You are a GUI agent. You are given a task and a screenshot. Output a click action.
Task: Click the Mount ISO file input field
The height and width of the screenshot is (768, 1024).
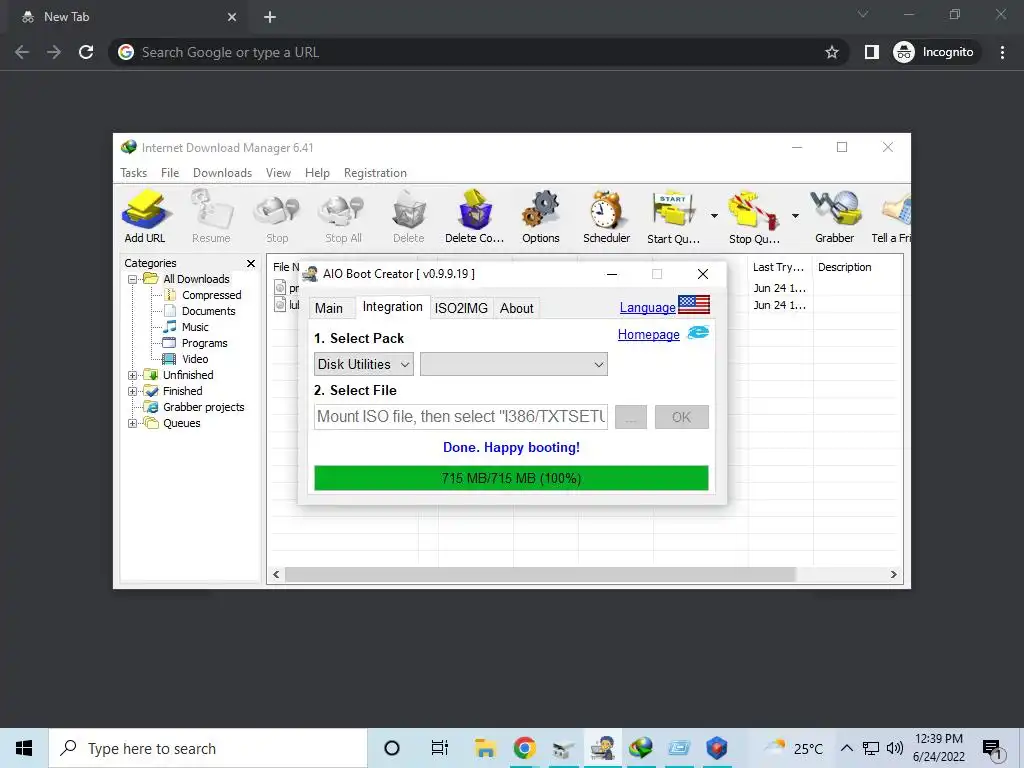(461, 417)
